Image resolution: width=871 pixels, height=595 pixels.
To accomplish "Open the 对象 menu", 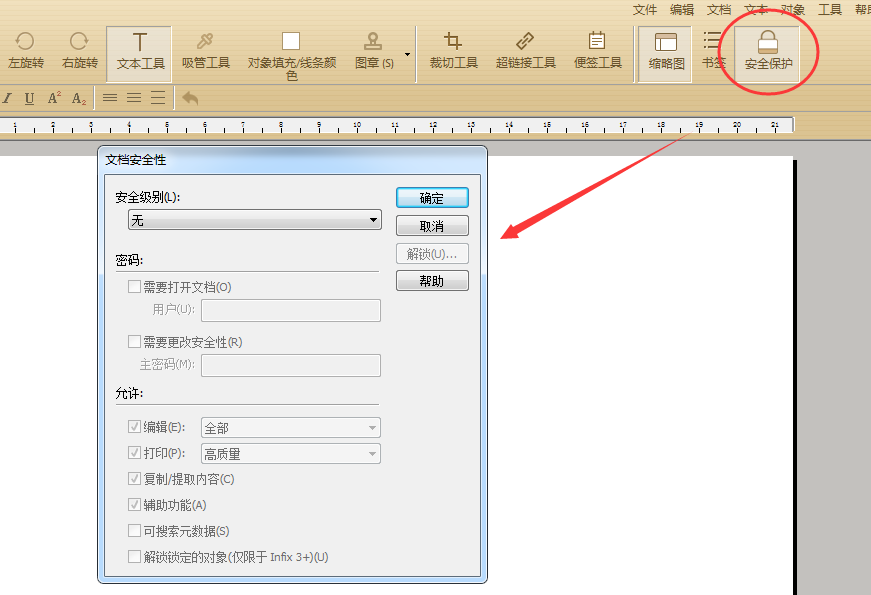I will 793,9.
